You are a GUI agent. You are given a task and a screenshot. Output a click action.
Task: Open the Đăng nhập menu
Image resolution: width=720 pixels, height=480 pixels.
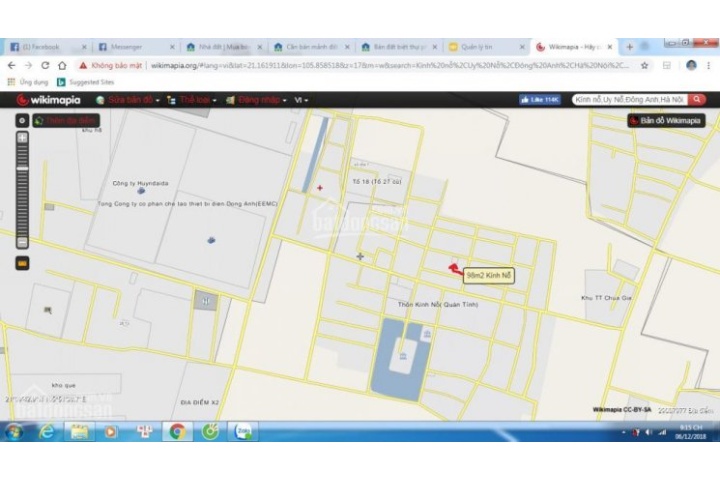click(256, 100)
